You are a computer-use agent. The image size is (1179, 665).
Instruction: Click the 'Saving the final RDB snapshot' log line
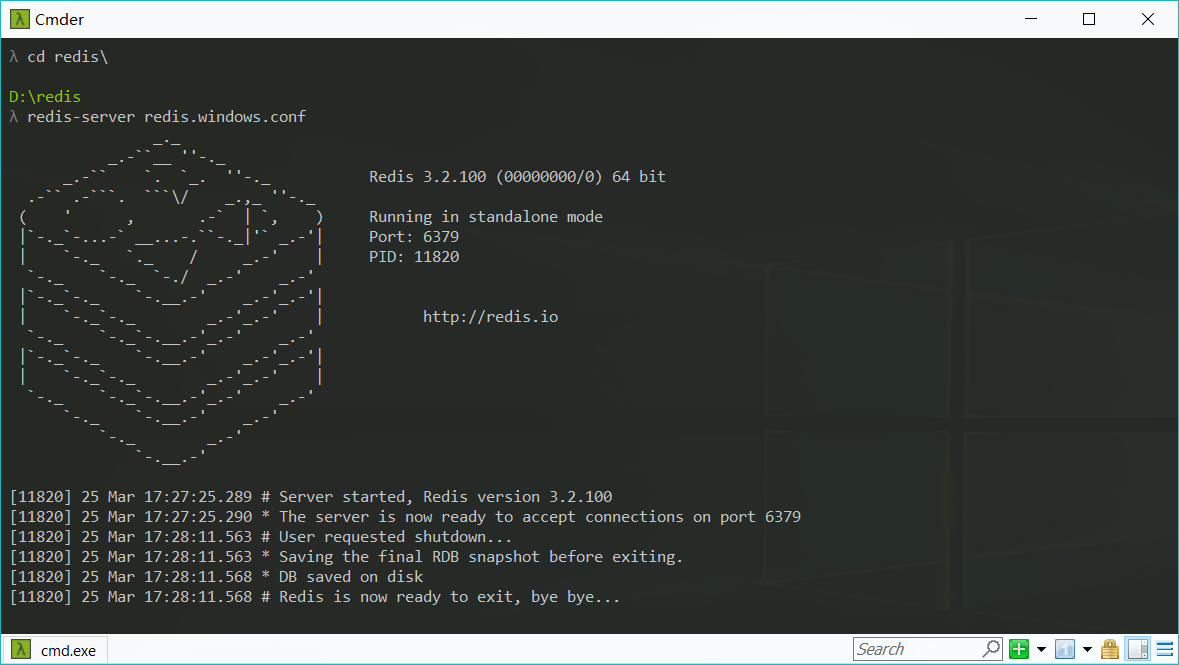point(346,557)
